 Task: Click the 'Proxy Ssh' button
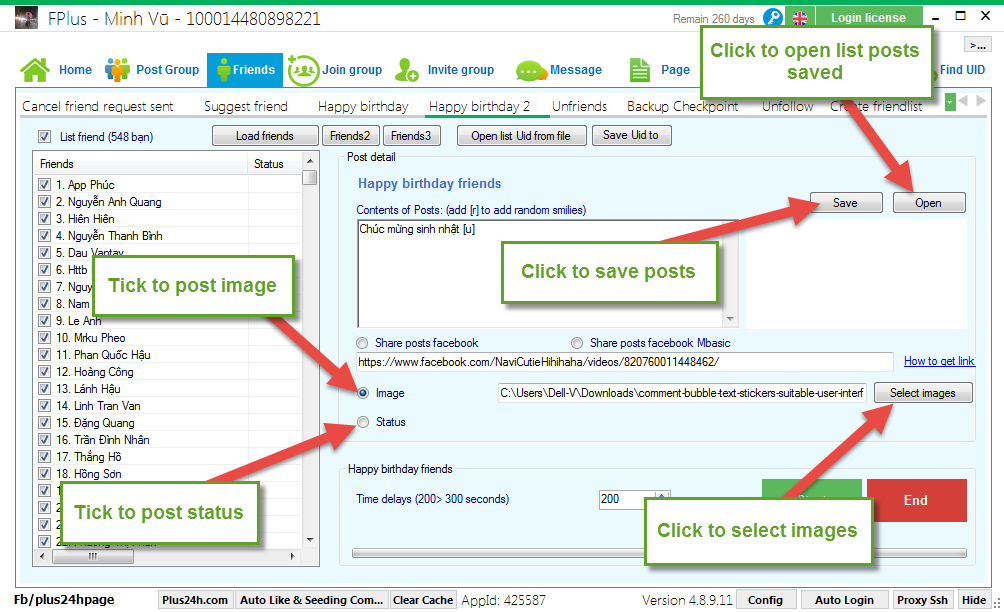[x=922, y=600]
